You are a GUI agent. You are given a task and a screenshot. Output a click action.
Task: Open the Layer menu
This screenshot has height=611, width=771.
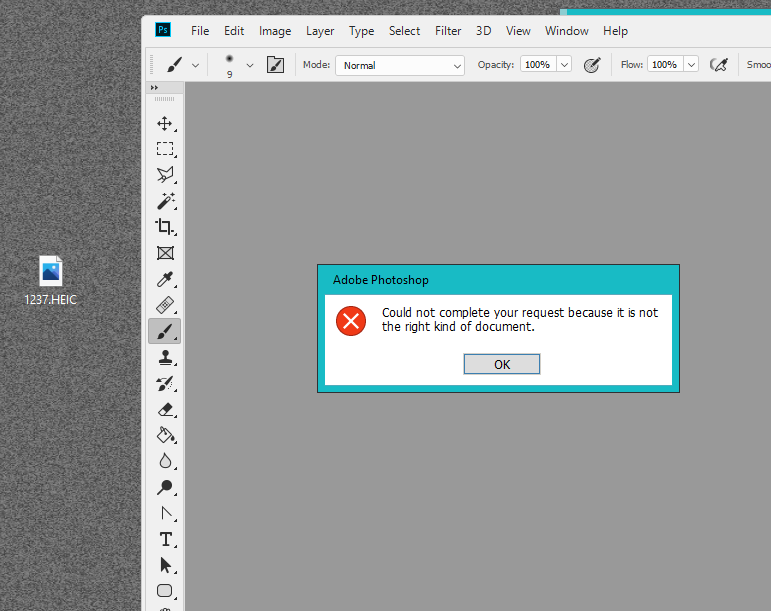(x=320, y=31)
